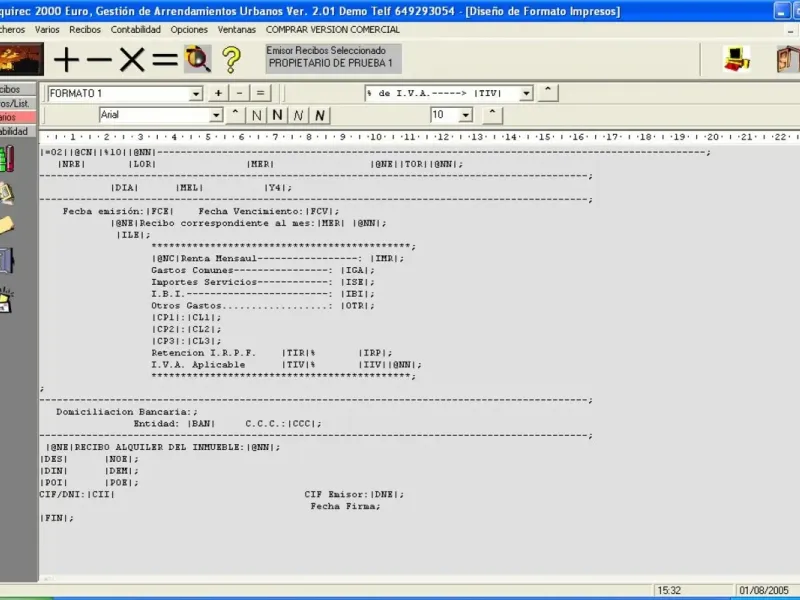Click the Emisor Recibos Seleccionado panel
The width and height of the screenshot is (800, 600).
(x=333, y=58)
